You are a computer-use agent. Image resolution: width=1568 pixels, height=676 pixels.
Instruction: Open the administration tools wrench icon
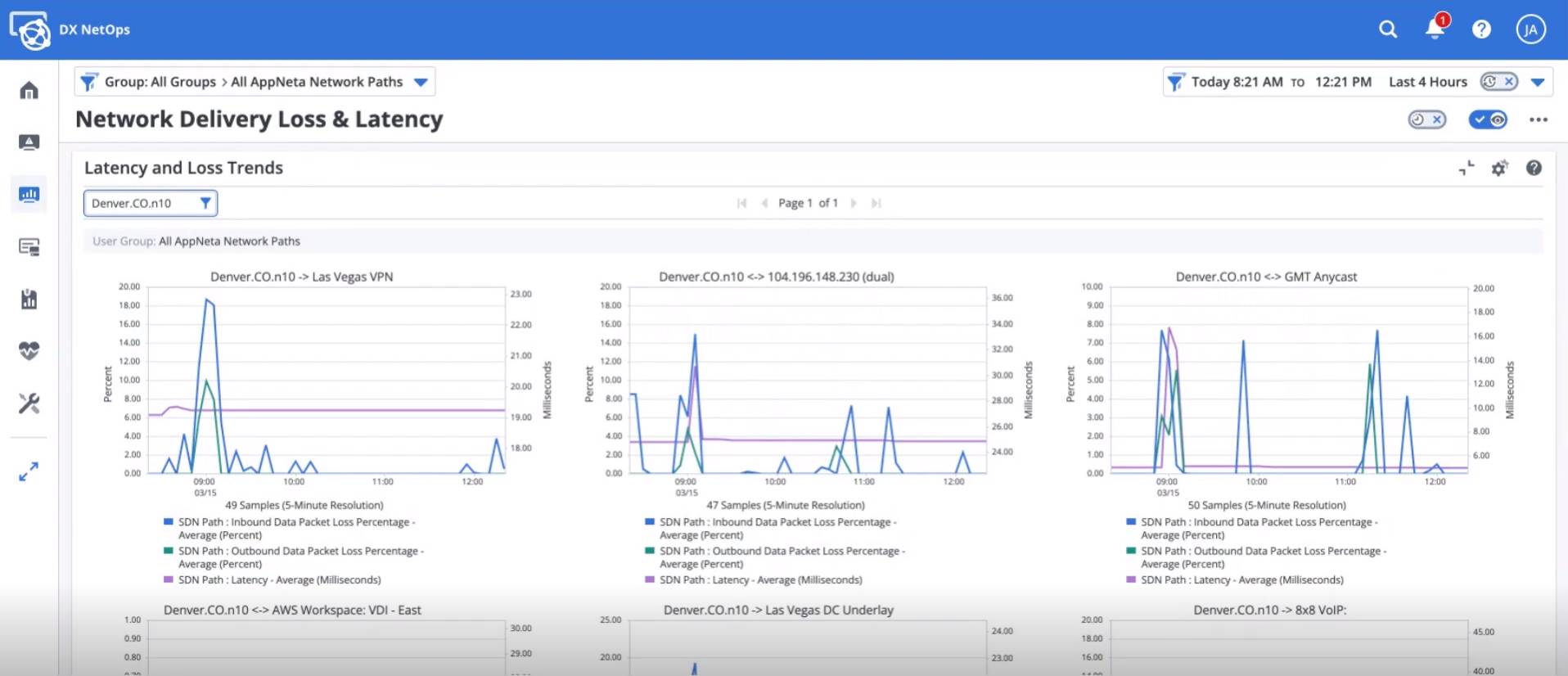pos(29,403)
